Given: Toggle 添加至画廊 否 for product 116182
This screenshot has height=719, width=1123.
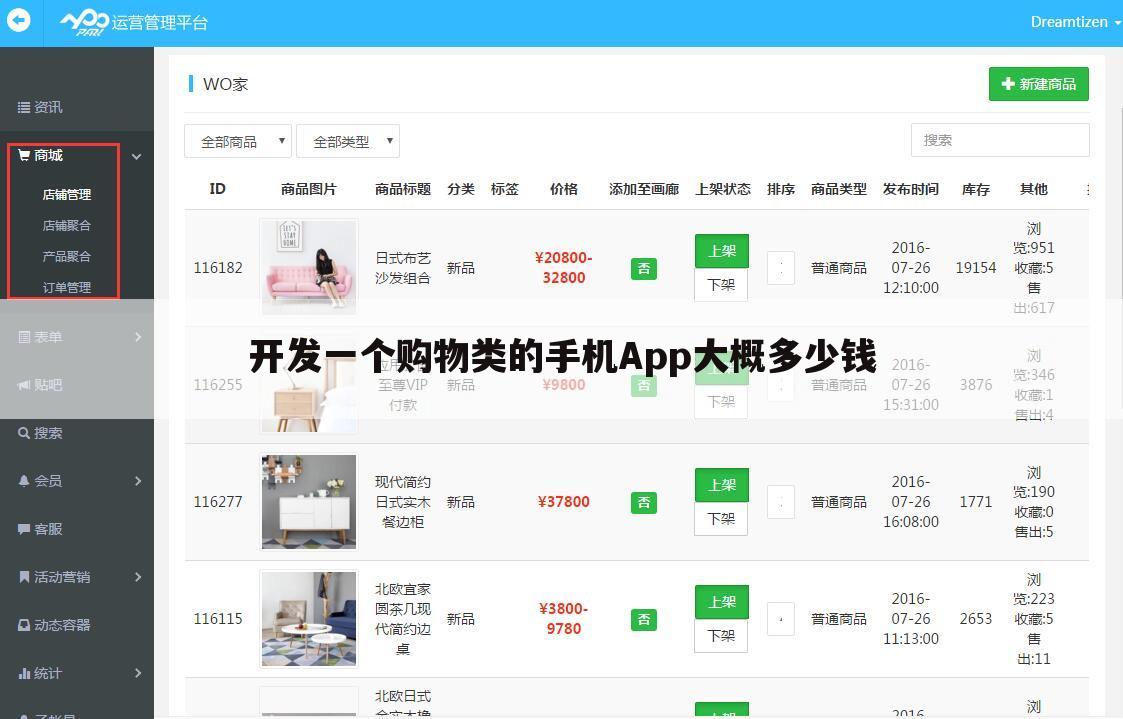Looking at the screenshot, I should coord(644,269).
